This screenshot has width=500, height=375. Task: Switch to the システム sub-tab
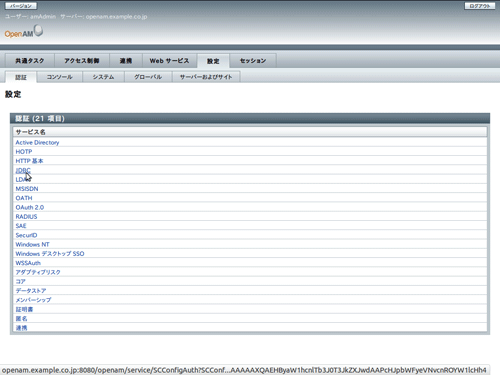[103, 77]
